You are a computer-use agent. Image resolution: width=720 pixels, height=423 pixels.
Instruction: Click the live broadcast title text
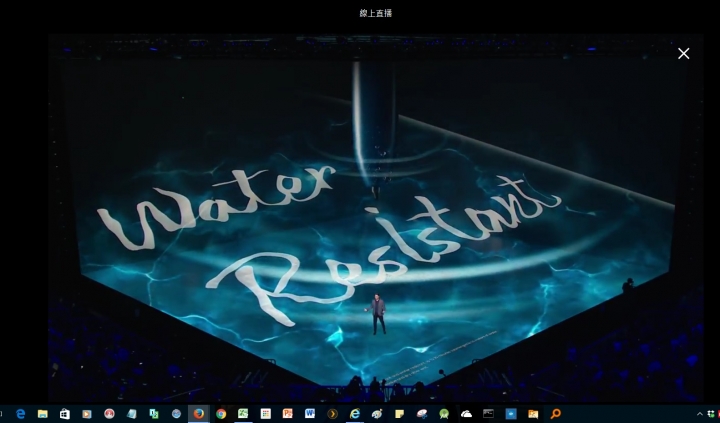pos(376,13)
